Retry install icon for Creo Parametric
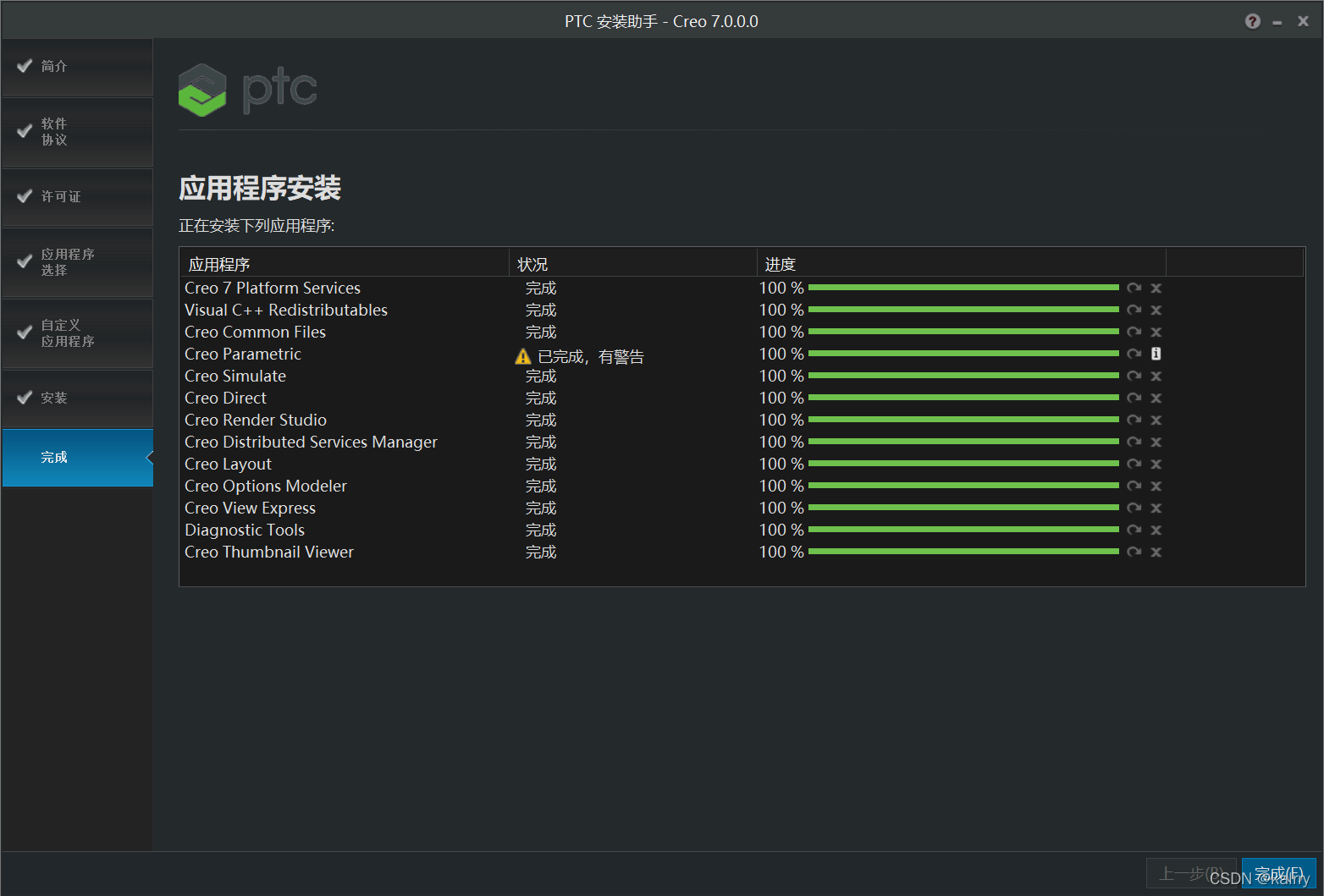The height and width of the screenshot is (896, 1324). [1134, 354]
